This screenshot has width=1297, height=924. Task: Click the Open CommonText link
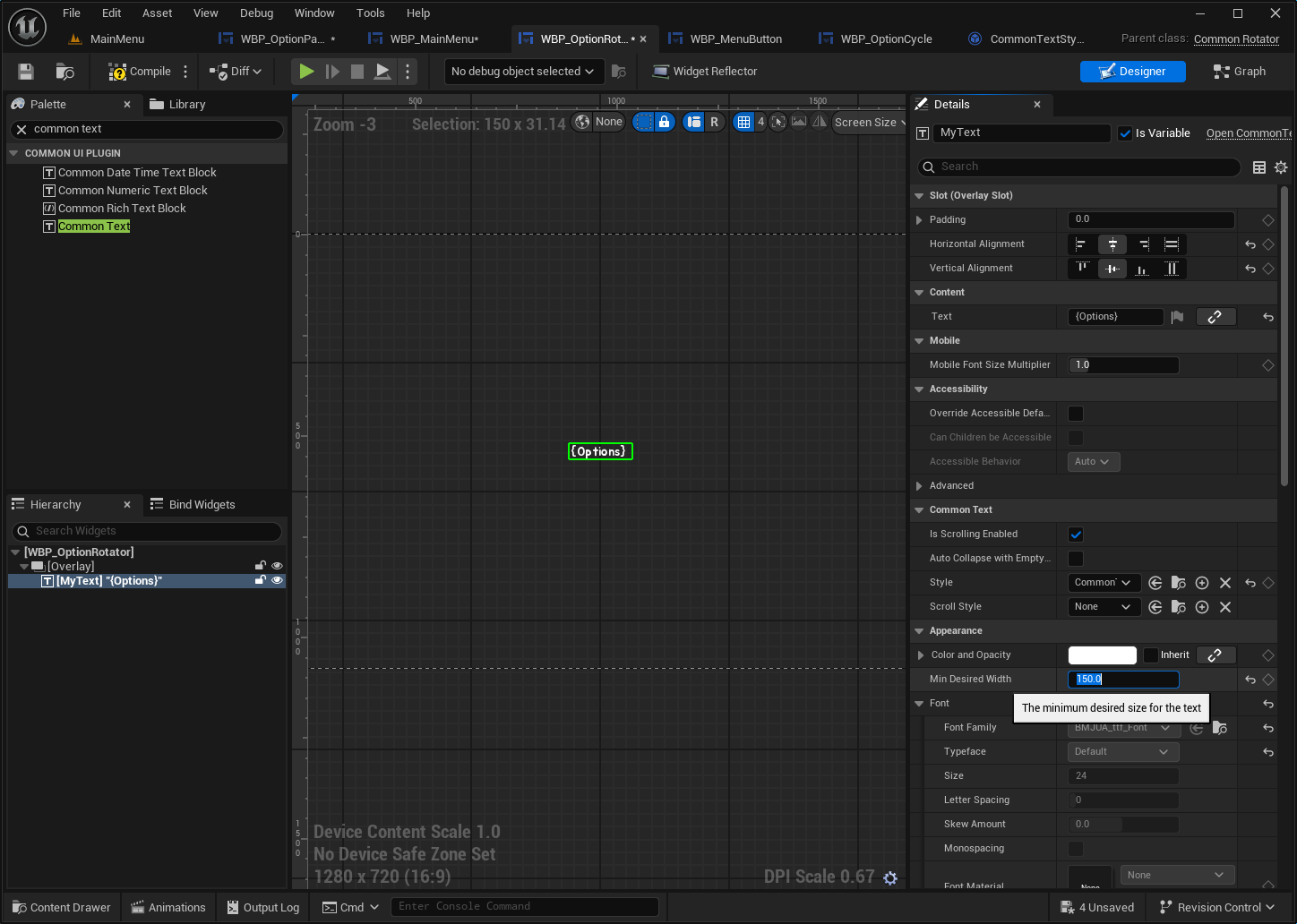click(x=1249, y=133)
